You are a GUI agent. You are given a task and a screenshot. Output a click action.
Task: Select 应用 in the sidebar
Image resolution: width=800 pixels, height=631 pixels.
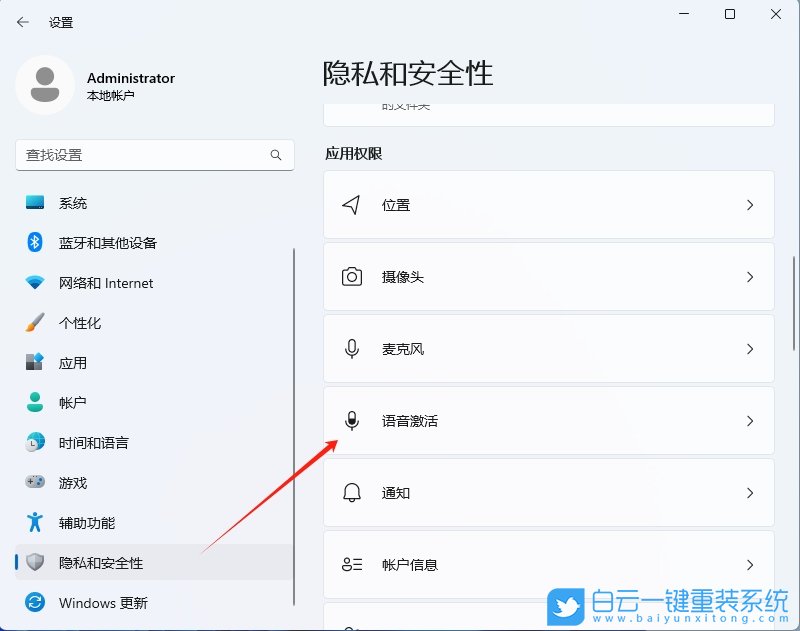tap(73, 363)
